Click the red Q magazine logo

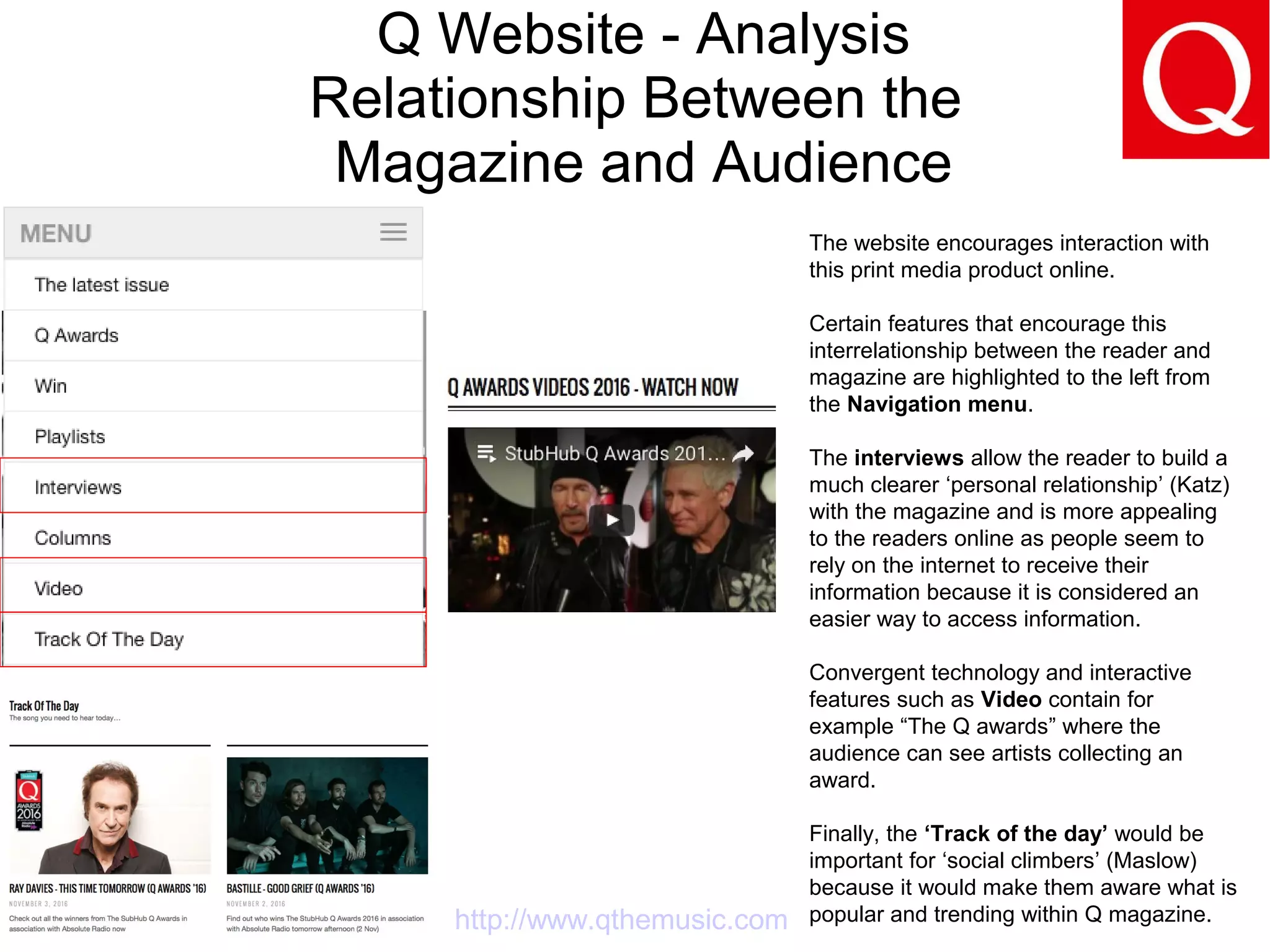(1196, 79)
